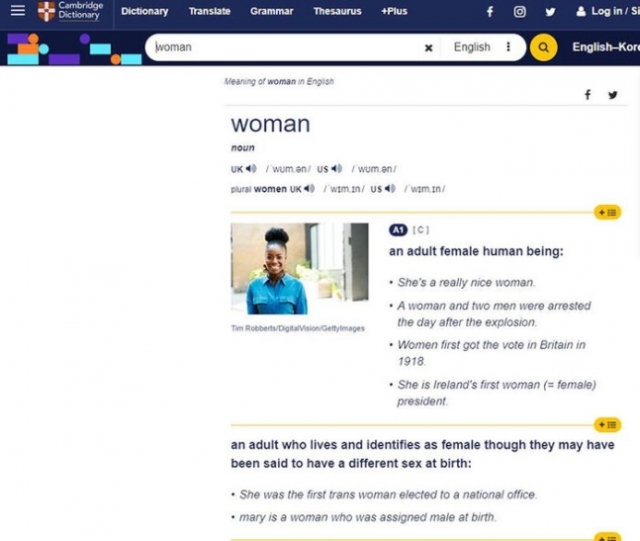
Task: Open the three-dots dictionary selector next to English
Action: click(x=508, y=47)
